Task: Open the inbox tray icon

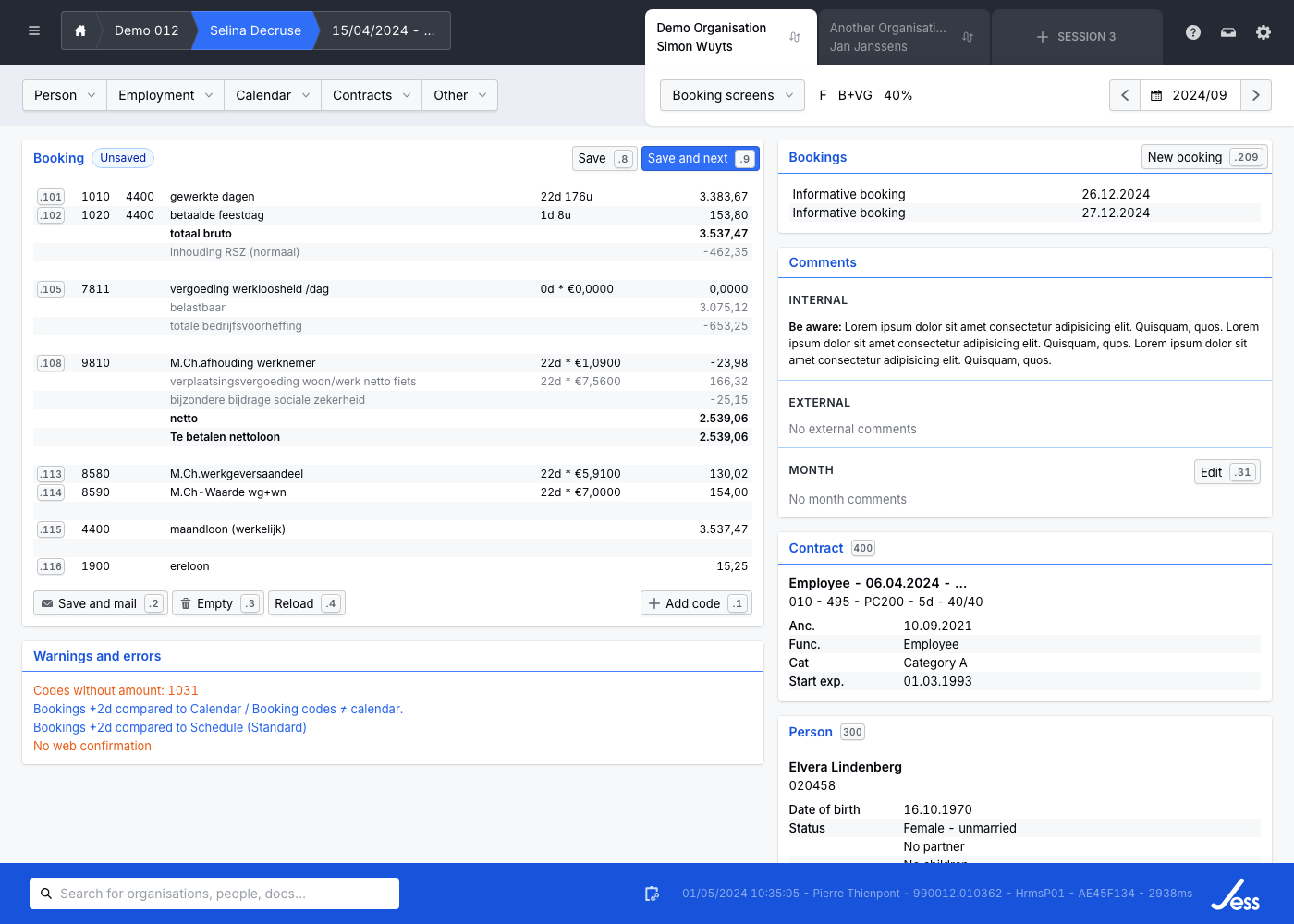Action: [x=1228, y=32]
